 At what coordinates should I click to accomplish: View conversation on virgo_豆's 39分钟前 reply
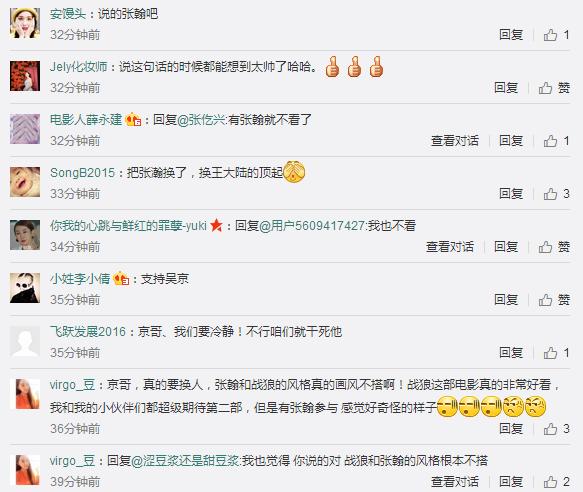pyautogui.click(x=455, y=482)
